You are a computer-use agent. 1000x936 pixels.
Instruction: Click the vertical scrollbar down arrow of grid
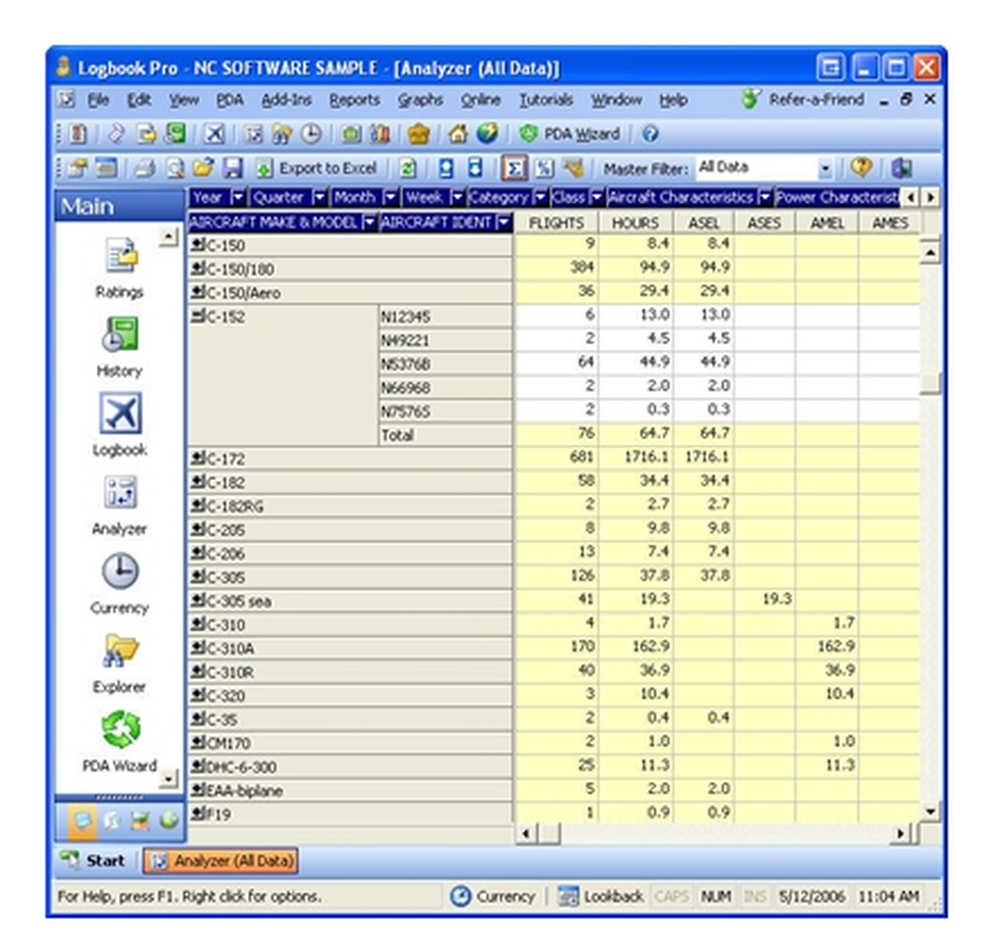point(930,812)
